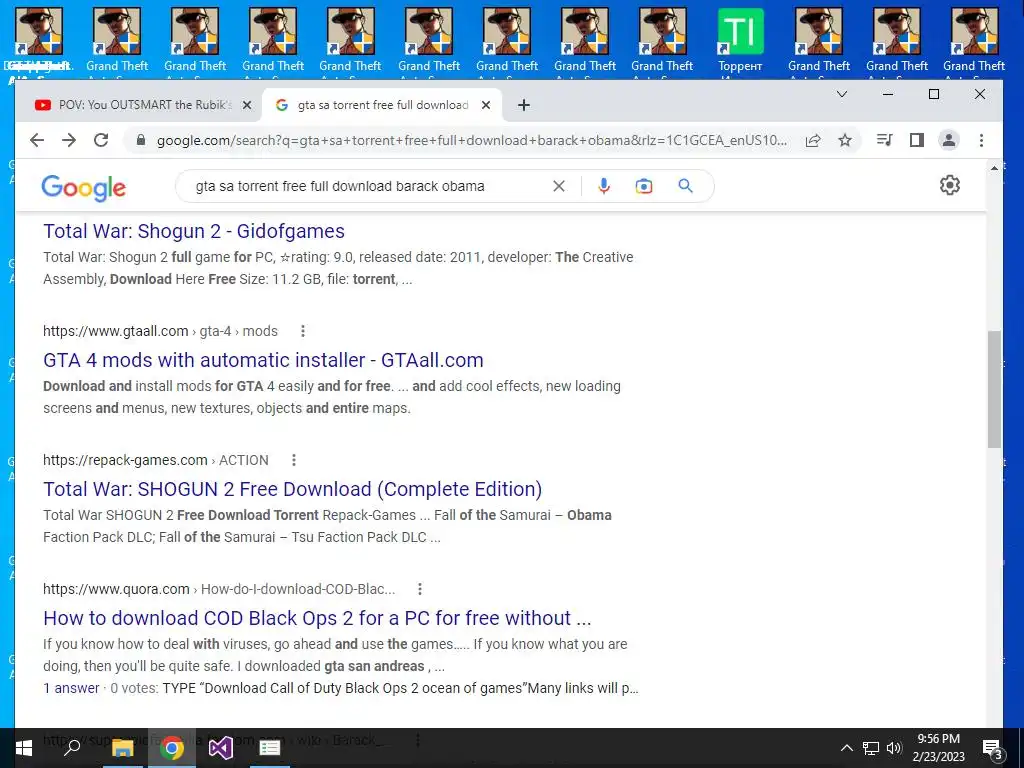The width and height of the screenshot is (1024, 768).
Task: Select the gta sa torrent Google tab
Action: (381, 105)
